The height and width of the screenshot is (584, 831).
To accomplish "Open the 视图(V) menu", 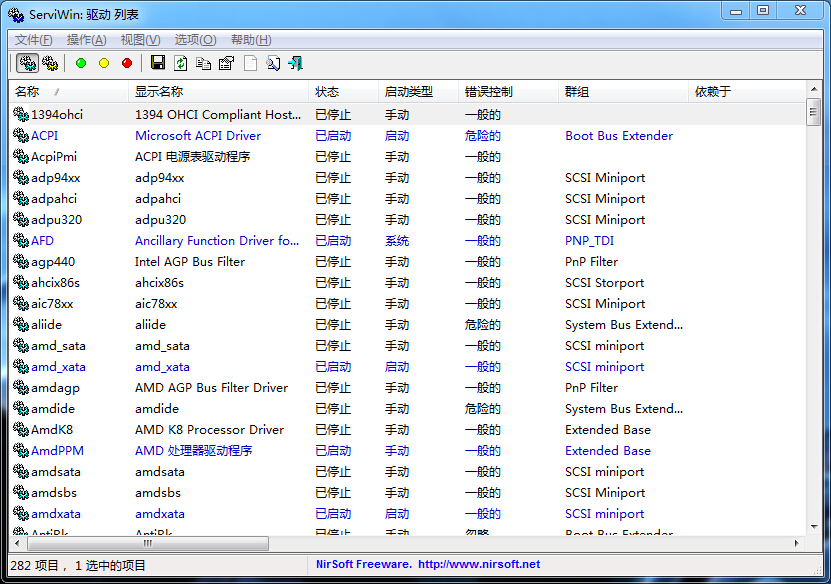I will (x=140, y=40).
